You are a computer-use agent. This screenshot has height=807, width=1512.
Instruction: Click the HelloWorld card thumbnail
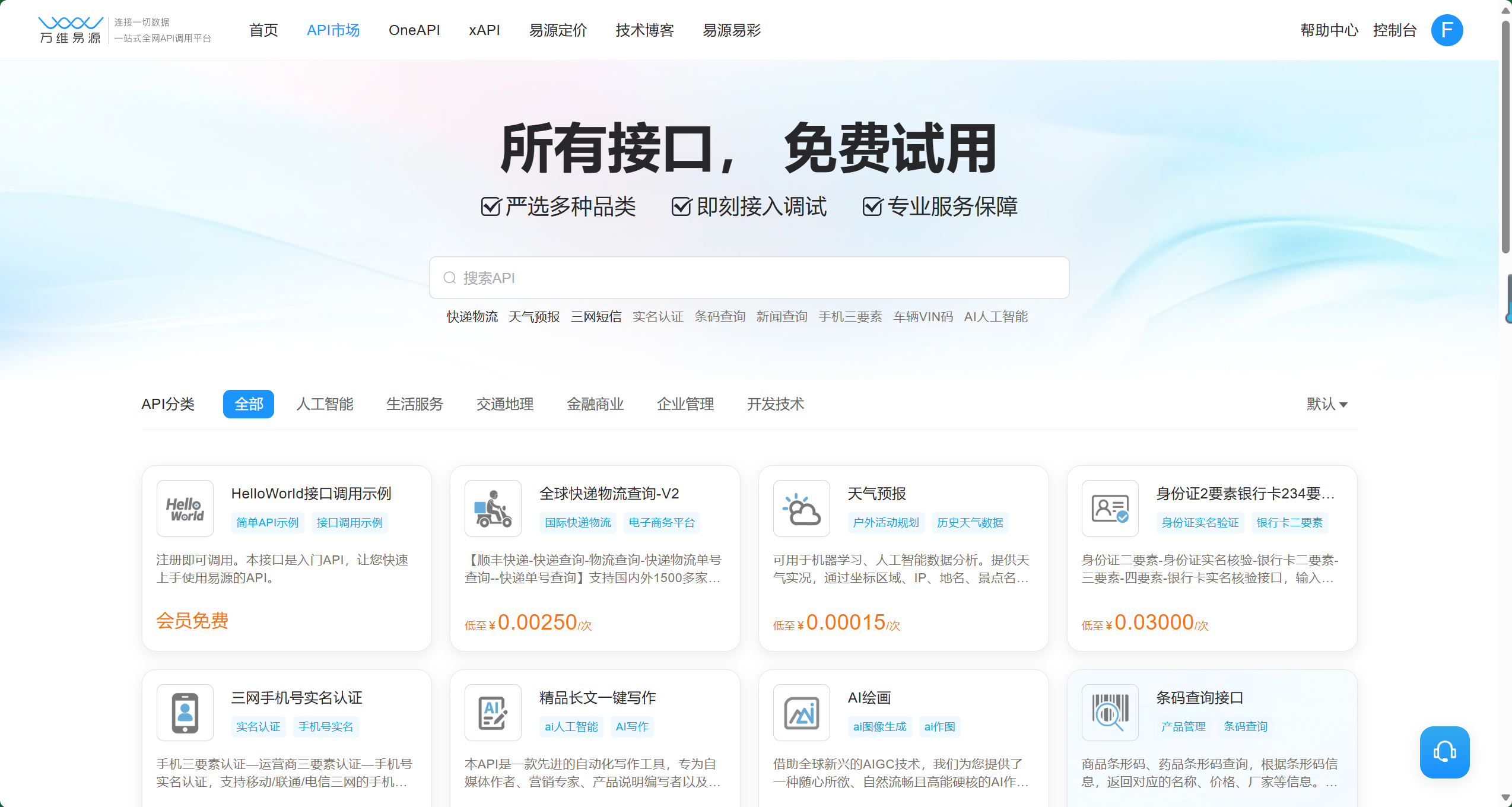click(x=185, y=509)
